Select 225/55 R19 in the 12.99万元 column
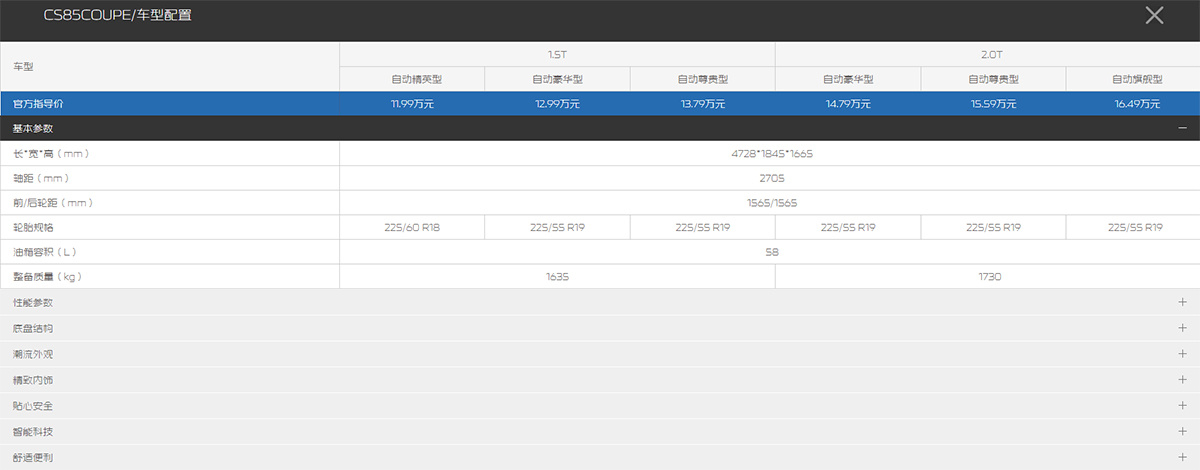This screenshot has width=1200, height=470. 557,227
